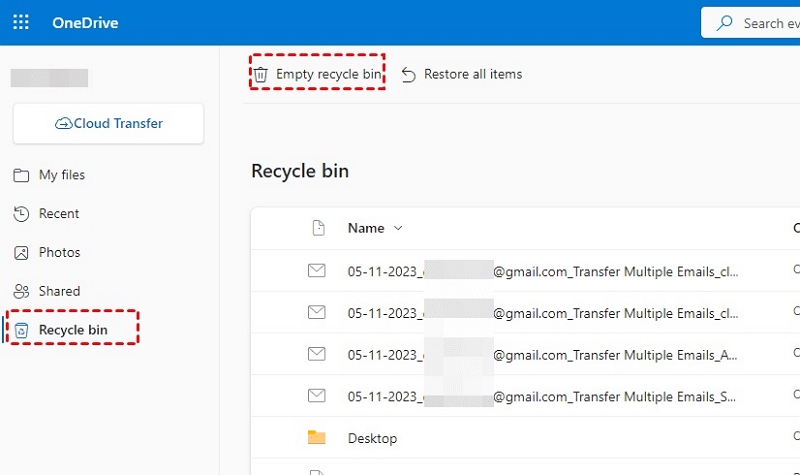Click Empty recycle bin text
This screenshot has height=475, width=800.
pos(329,74)
